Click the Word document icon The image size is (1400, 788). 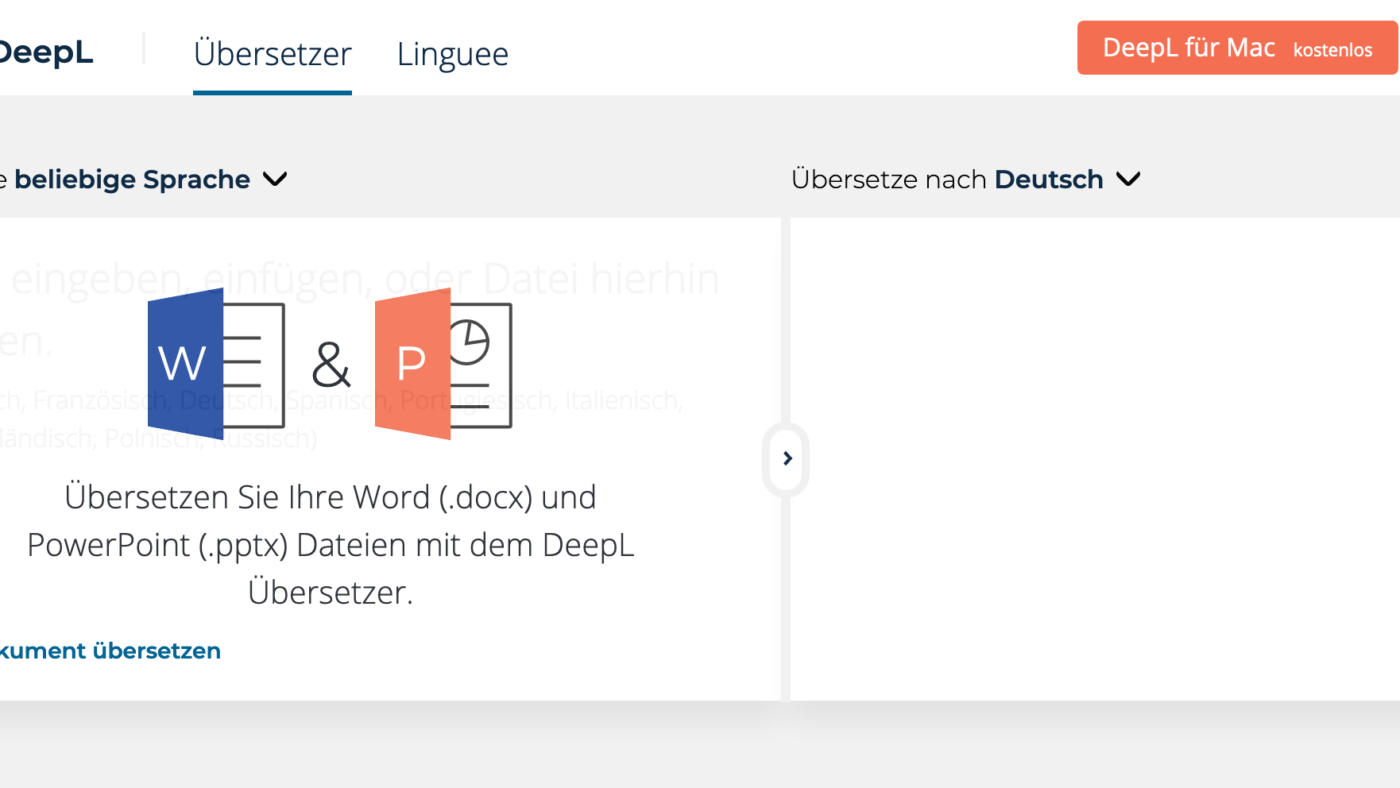[216, 364]
